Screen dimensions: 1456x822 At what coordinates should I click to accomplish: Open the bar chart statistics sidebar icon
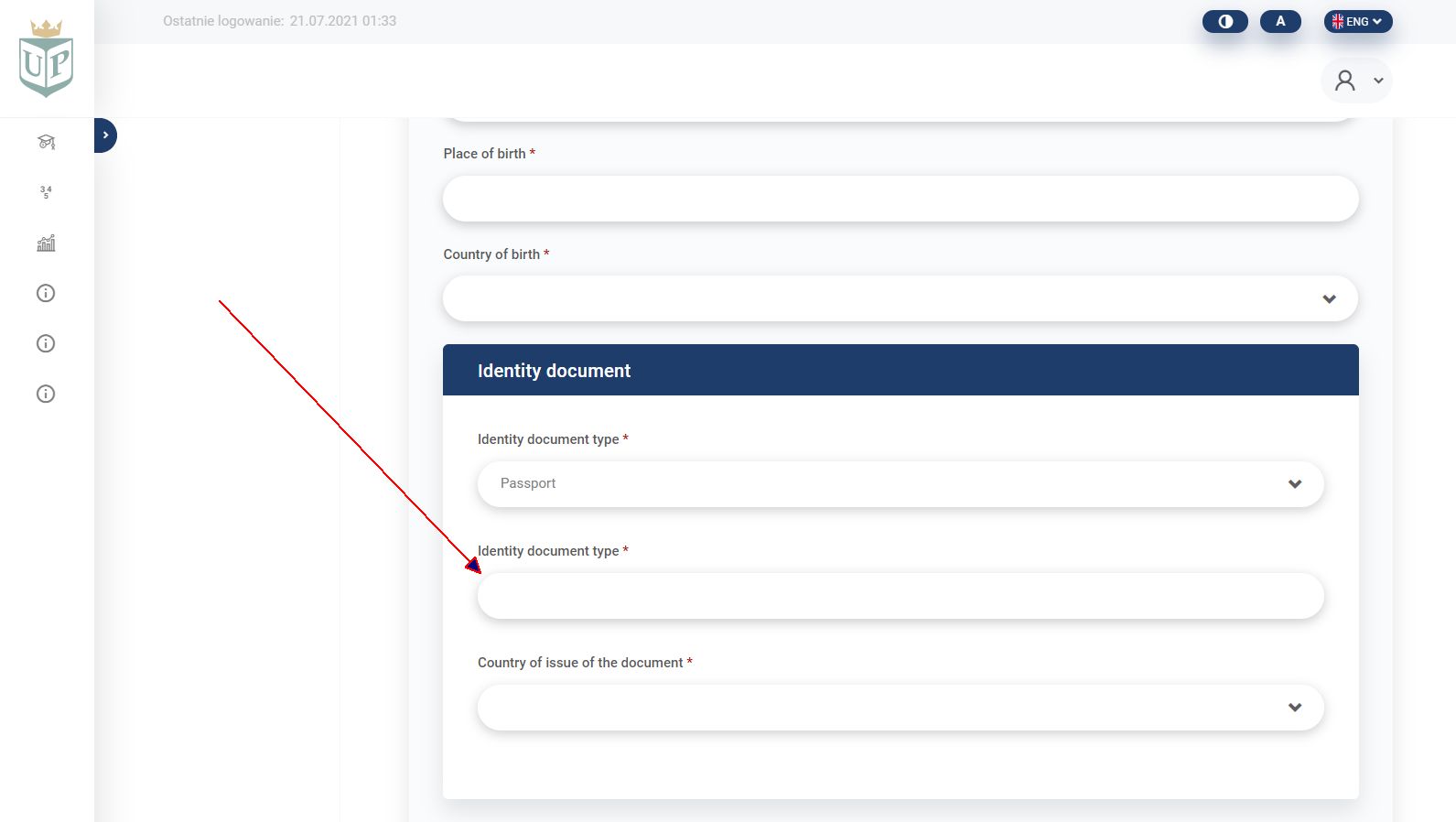46,243
